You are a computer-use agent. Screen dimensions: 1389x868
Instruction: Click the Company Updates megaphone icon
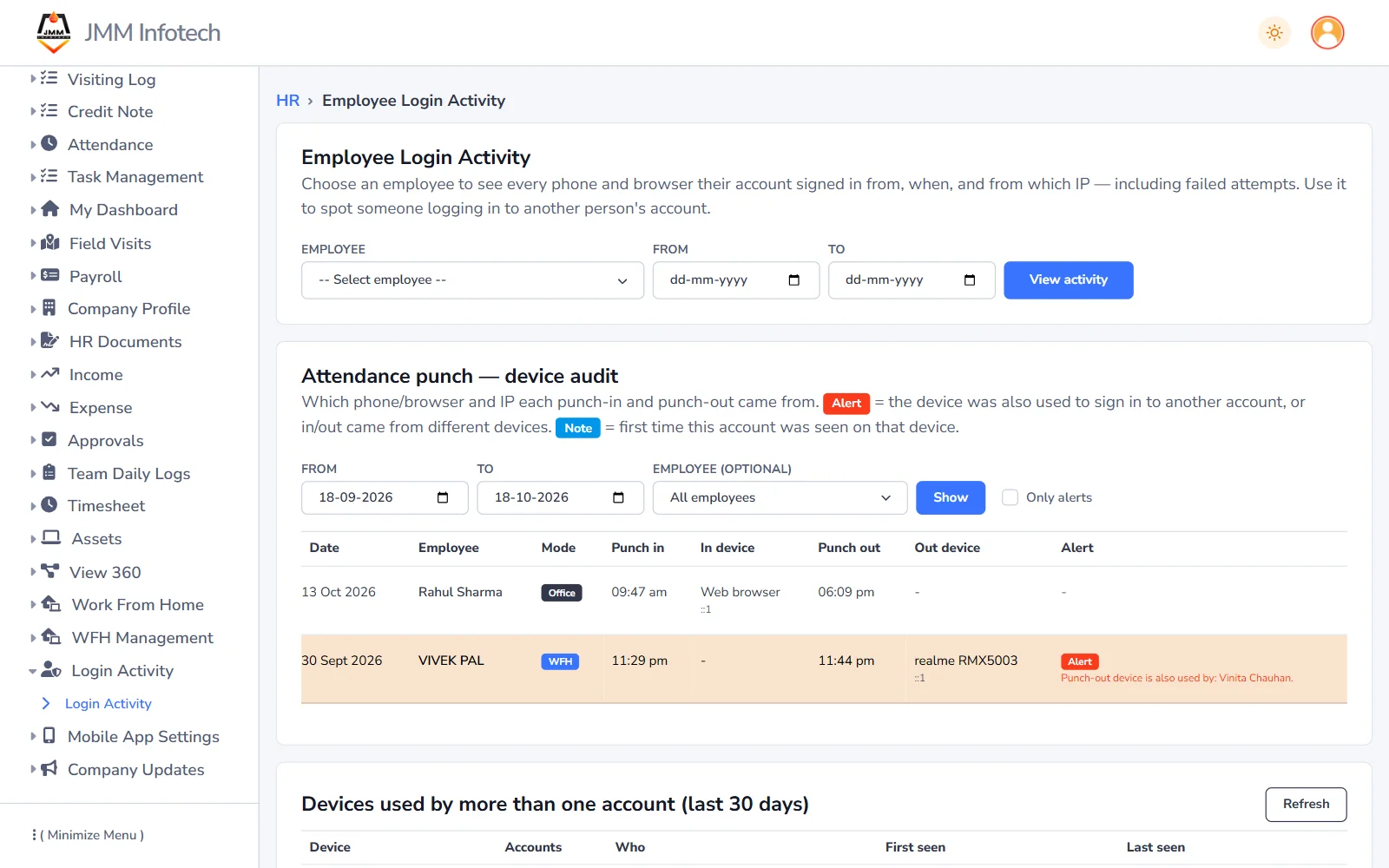49,768
